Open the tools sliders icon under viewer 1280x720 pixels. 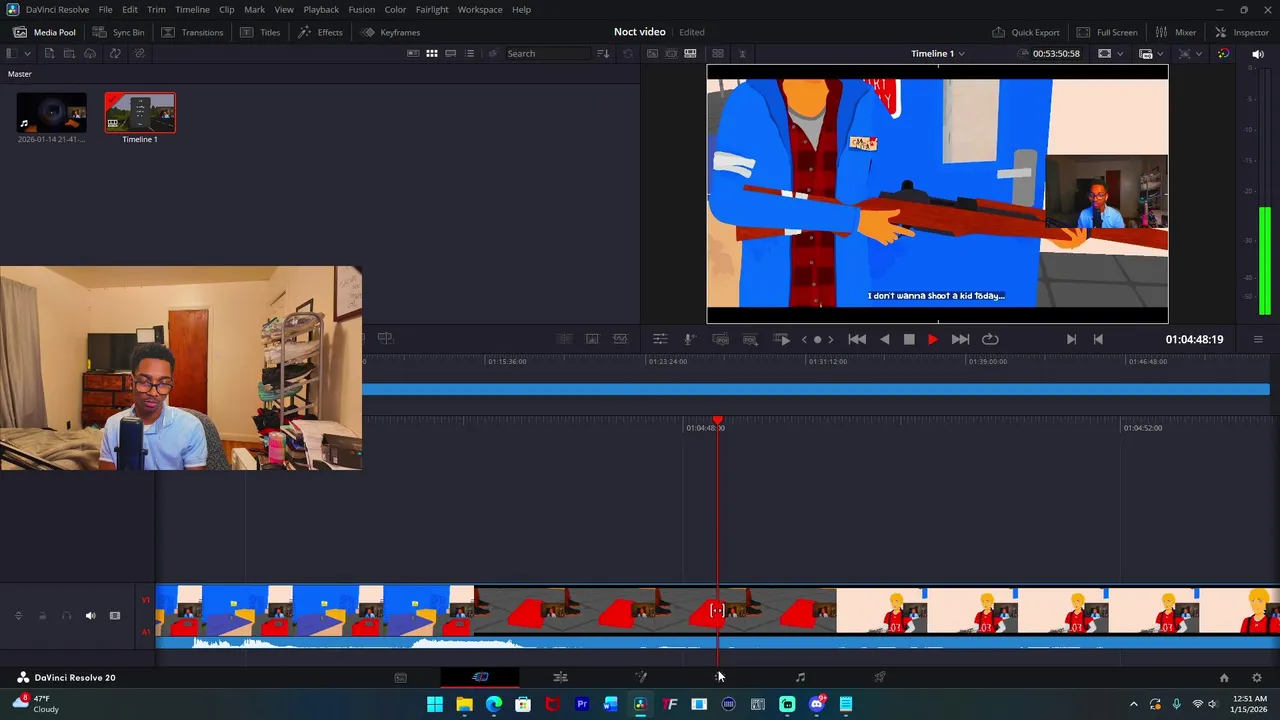coord(660,339)
